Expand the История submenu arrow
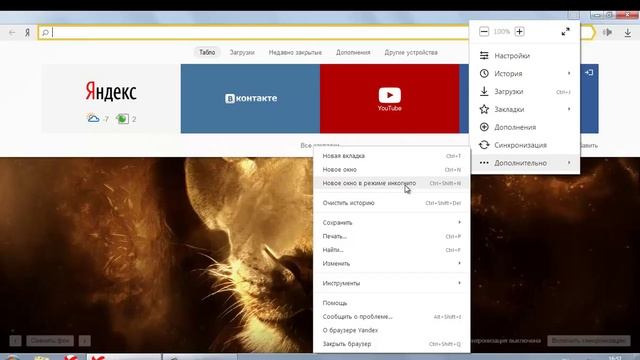The height and width of the screenshot is (360, 640). coord(569,73)
